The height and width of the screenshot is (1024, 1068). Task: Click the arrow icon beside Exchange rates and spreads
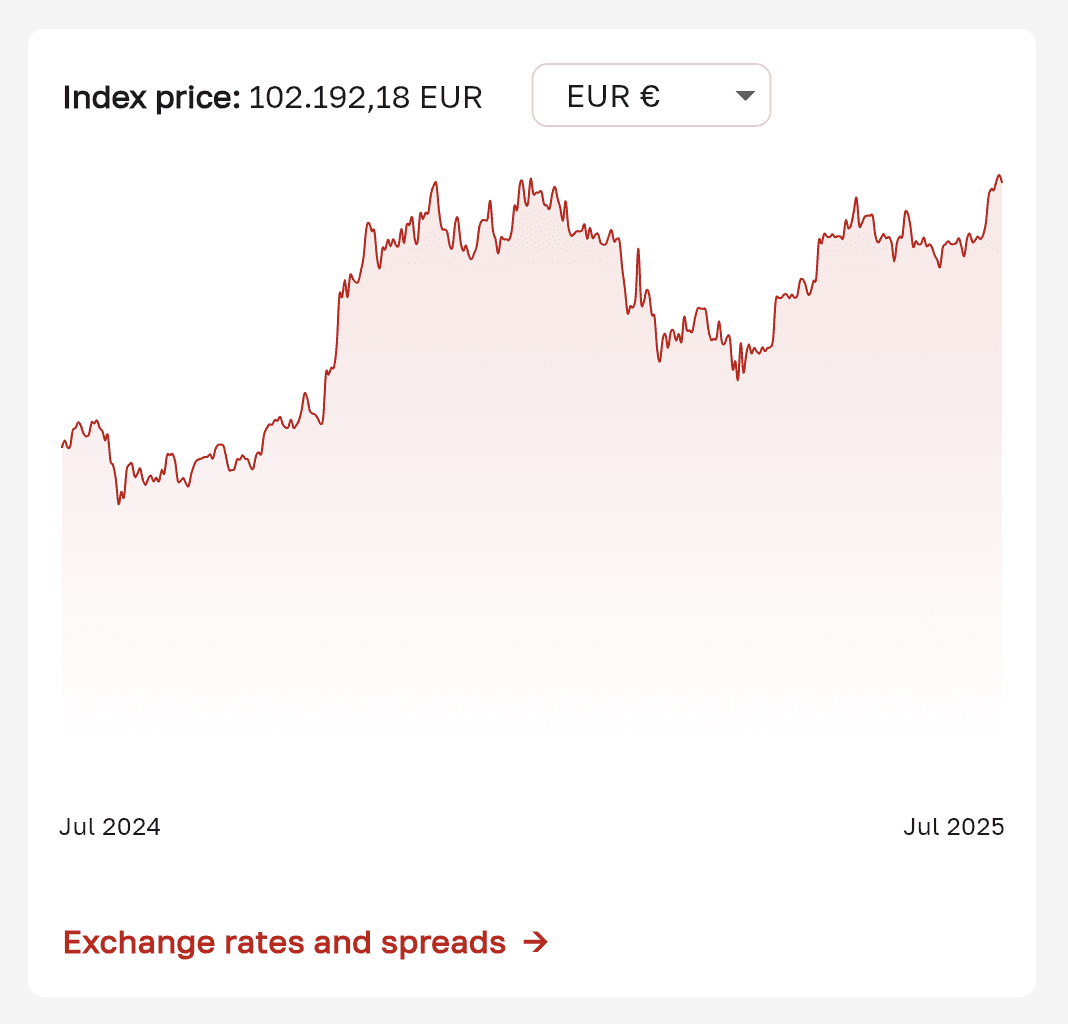pyautogui.click(x=536, y=942)
